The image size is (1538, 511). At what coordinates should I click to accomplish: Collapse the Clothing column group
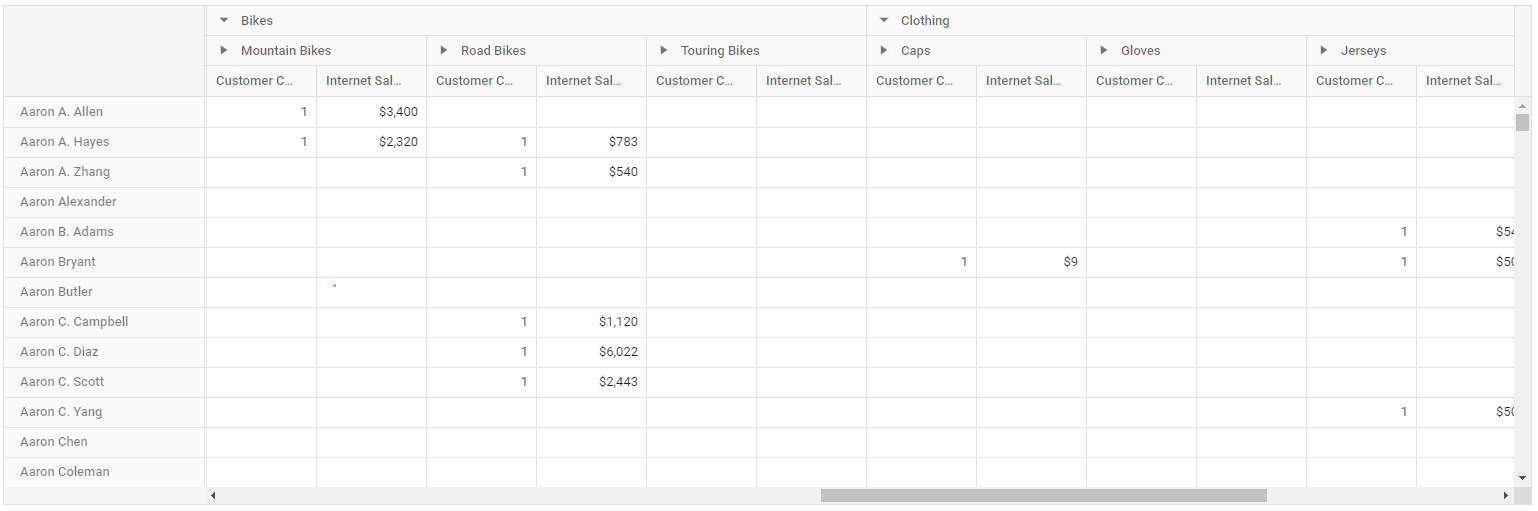884,20
